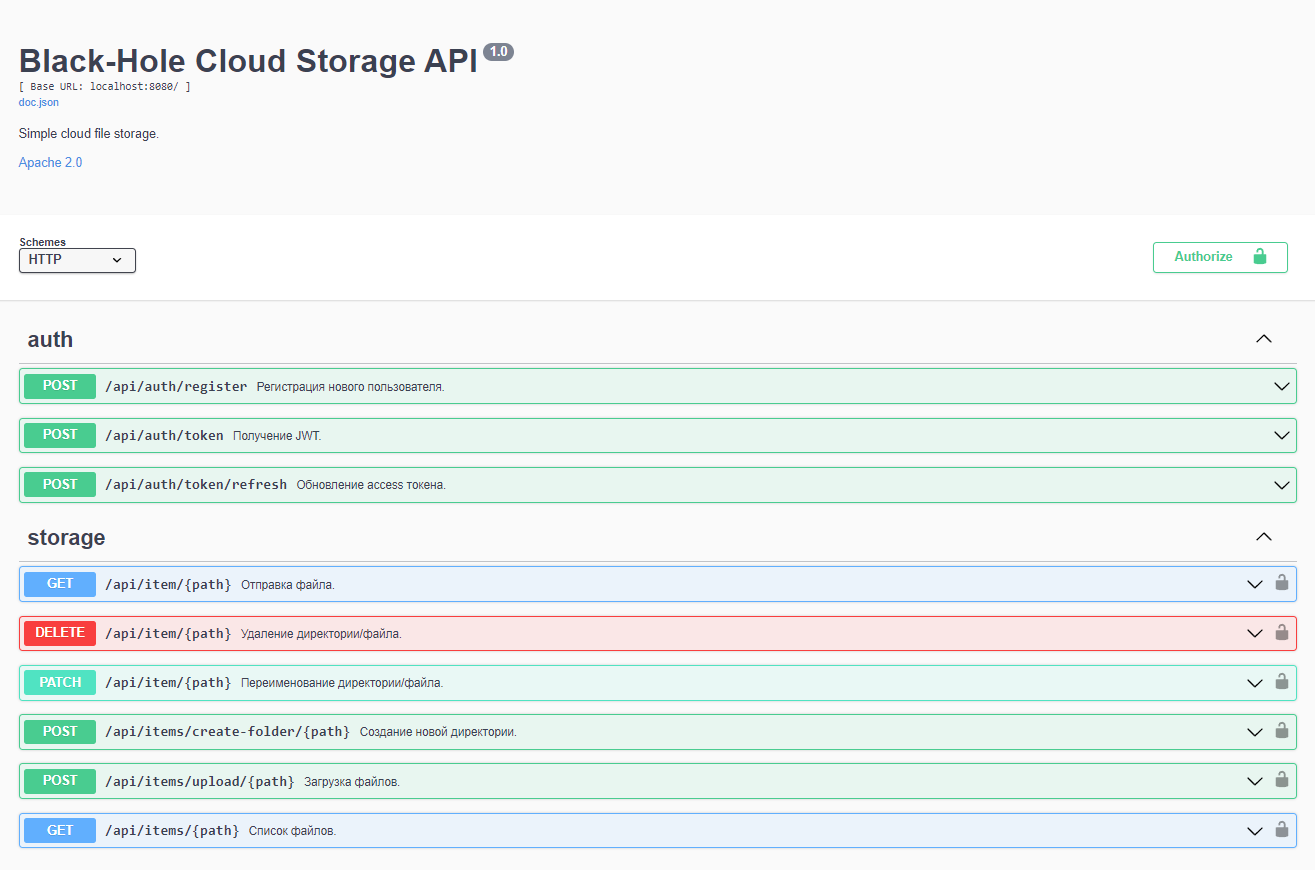
Task: Click lock icon on DELETE /api/item/{path}
Action: [1281, 633]
